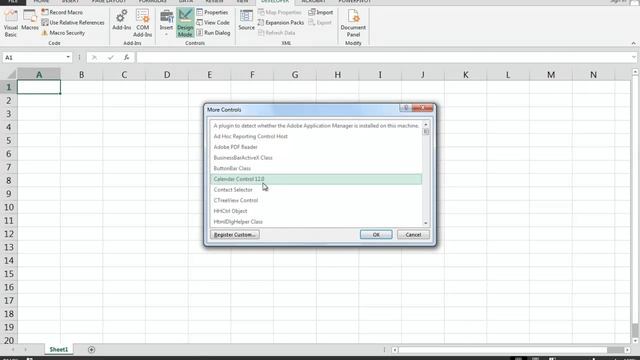This screenshot has height=360, width=640.
Task: Open the Macros list
Action: coord(30,20)
